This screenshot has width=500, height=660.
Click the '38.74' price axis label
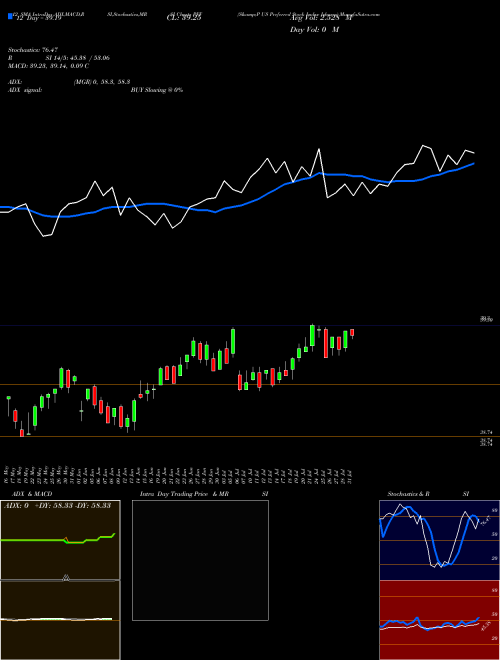click(486, 432)
